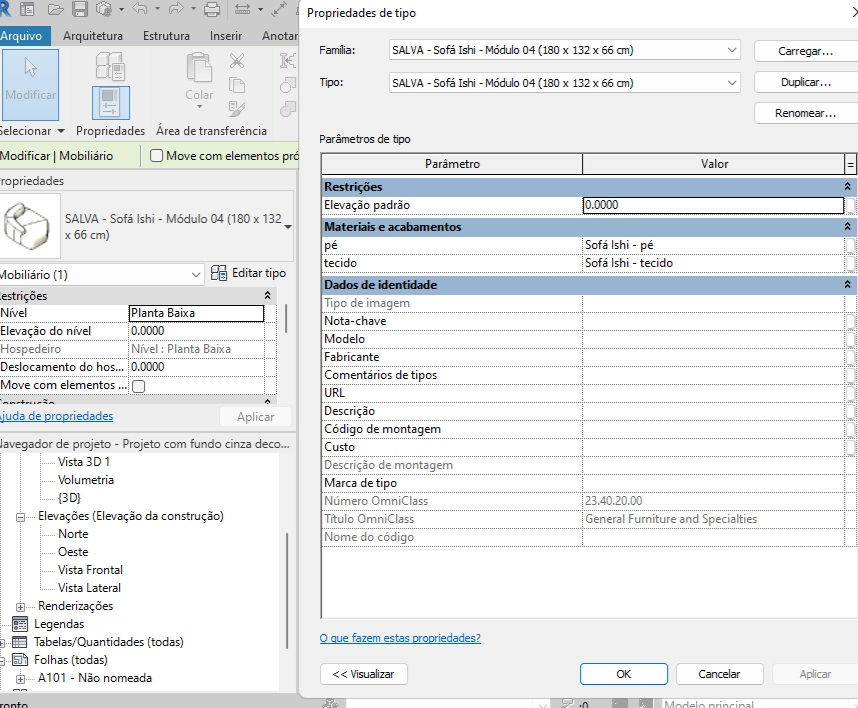The width and height of the screenshot is (858, 708).
Task: Open the Ajuda de propriedades link
Action: point(56,416)
